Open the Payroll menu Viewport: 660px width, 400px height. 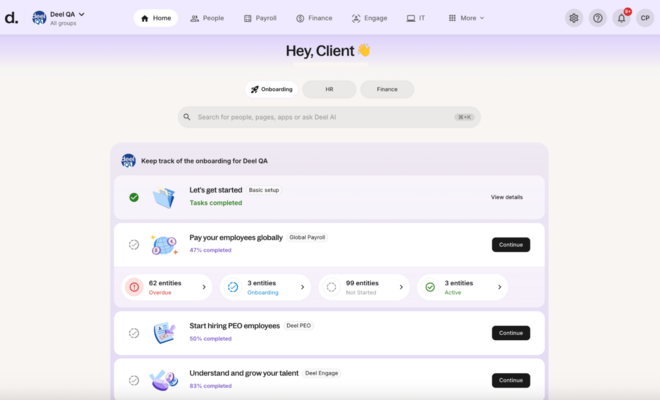point(260,18)
